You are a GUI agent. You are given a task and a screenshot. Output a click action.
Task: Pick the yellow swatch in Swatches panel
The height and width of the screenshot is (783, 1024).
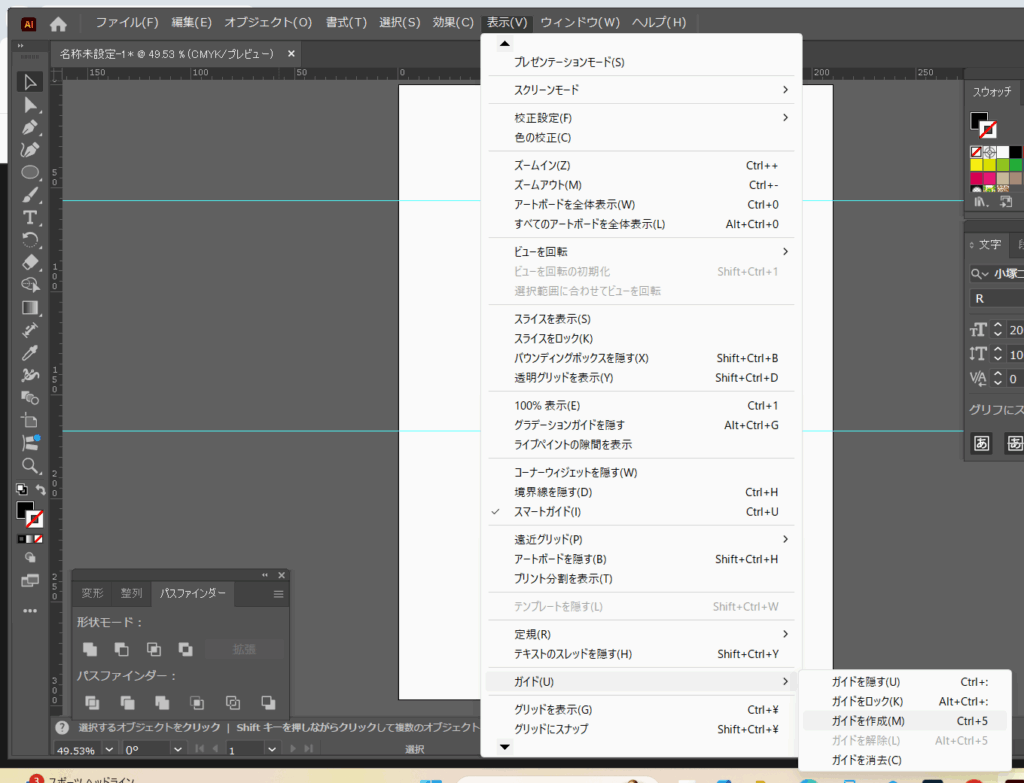coord(976,165)
